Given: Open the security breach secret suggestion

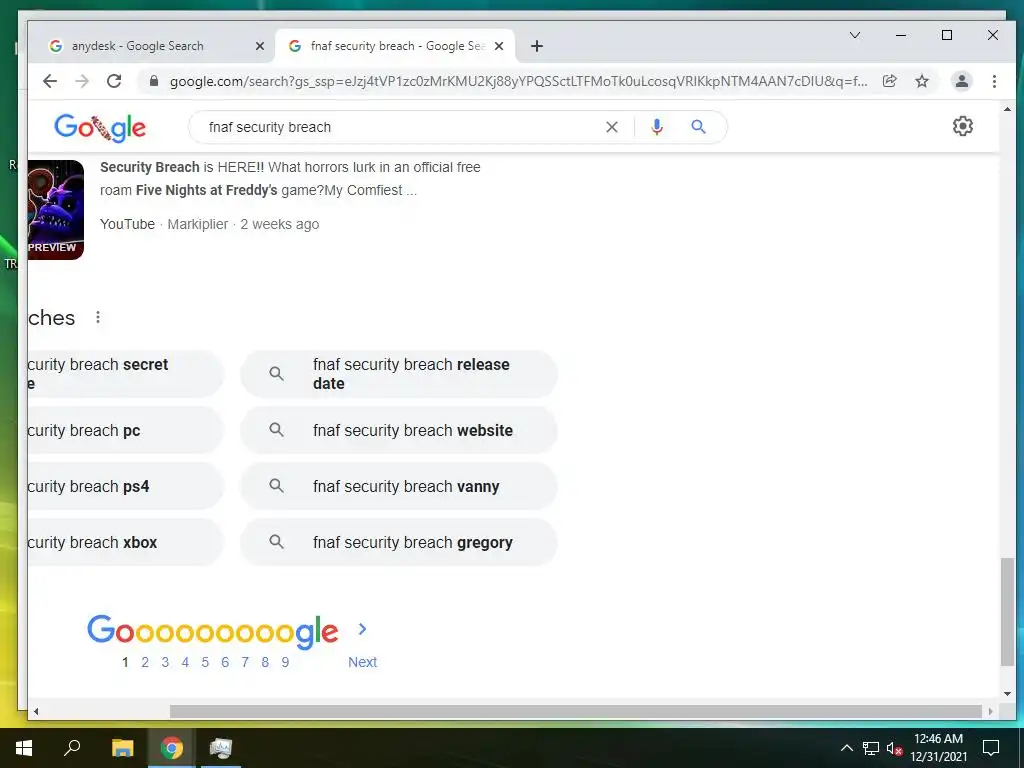Looking at the screenshot, I should pos(125,374).
